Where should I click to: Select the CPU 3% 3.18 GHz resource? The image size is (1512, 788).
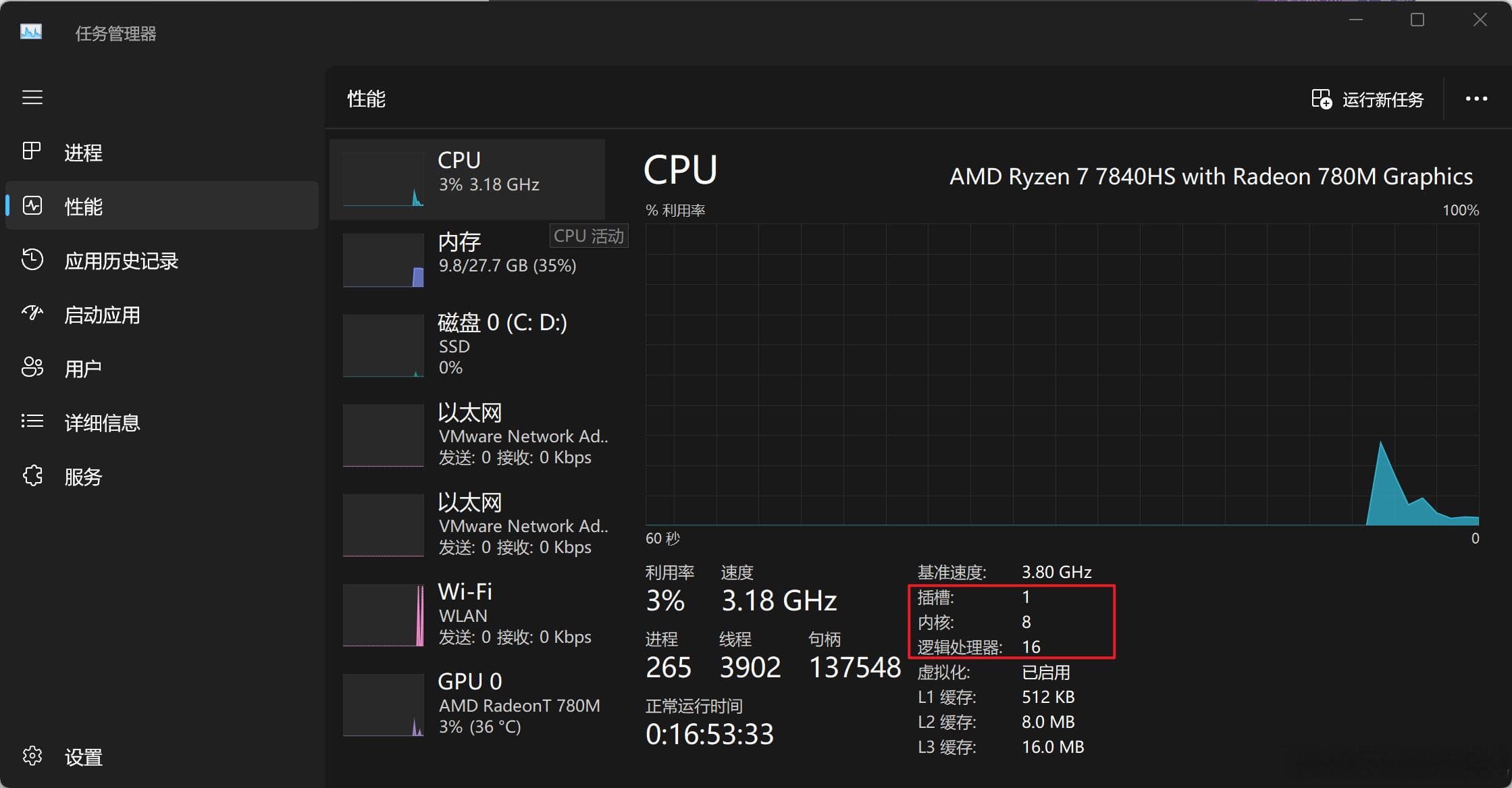[x=467, y=179]
